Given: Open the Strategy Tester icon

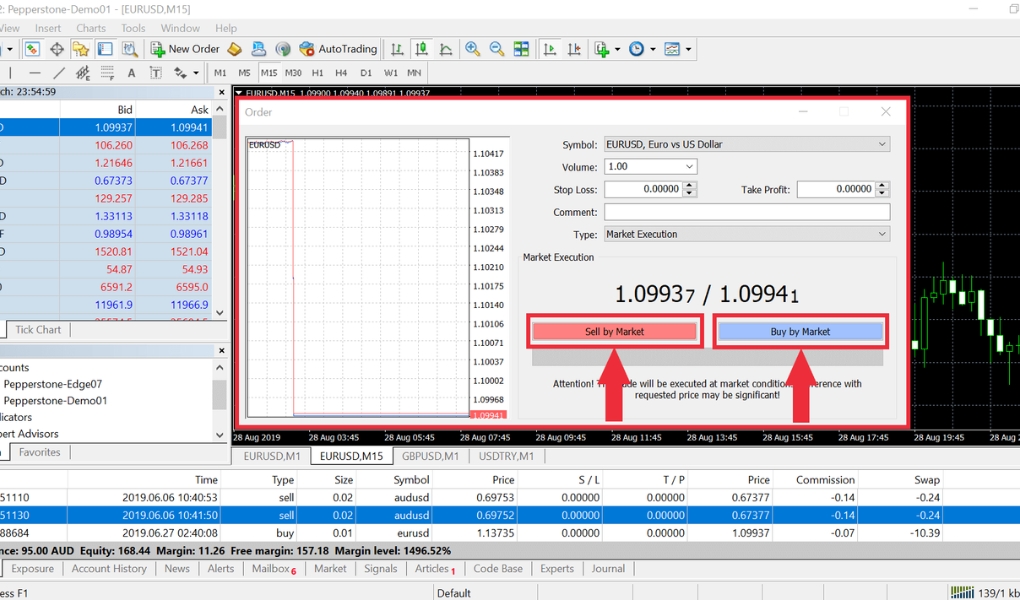Looking at the screenshot, I should click(x=129, y=49).
